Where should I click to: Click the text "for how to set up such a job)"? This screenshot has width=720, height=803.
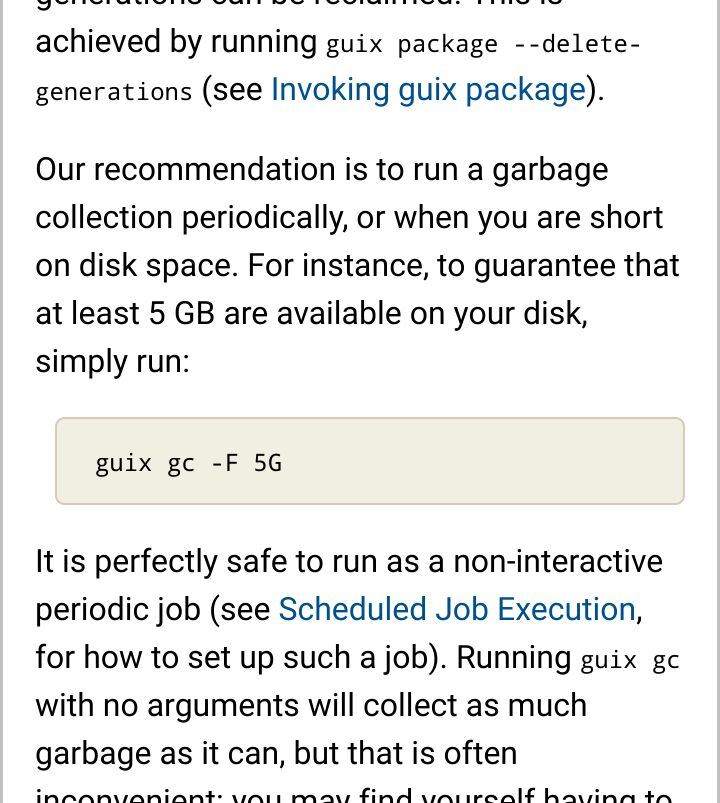[x=241, y=657]
